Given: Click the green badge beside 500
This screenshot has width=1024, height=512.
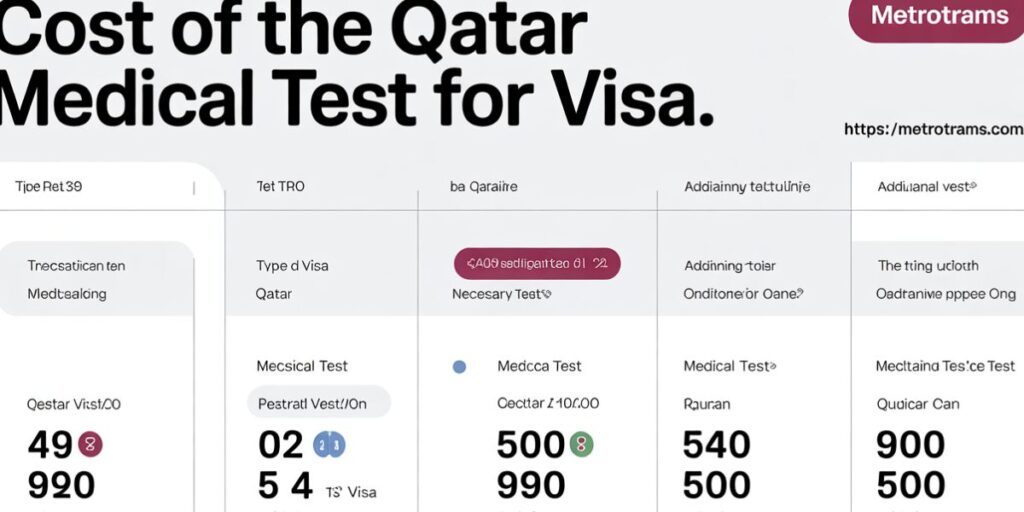Looking at the screenshot, I should [x=581, y=444].
